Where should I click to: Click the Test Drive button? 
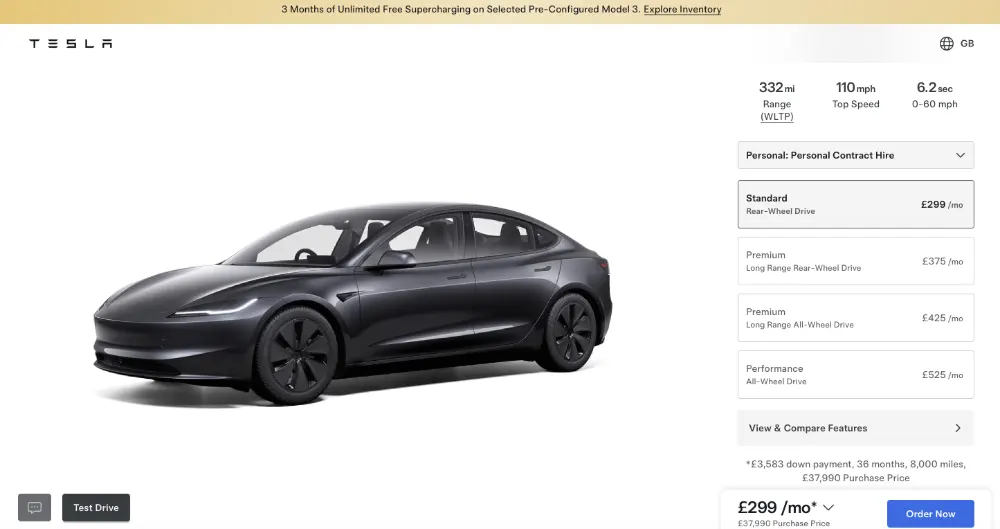[x=96, y=507]
